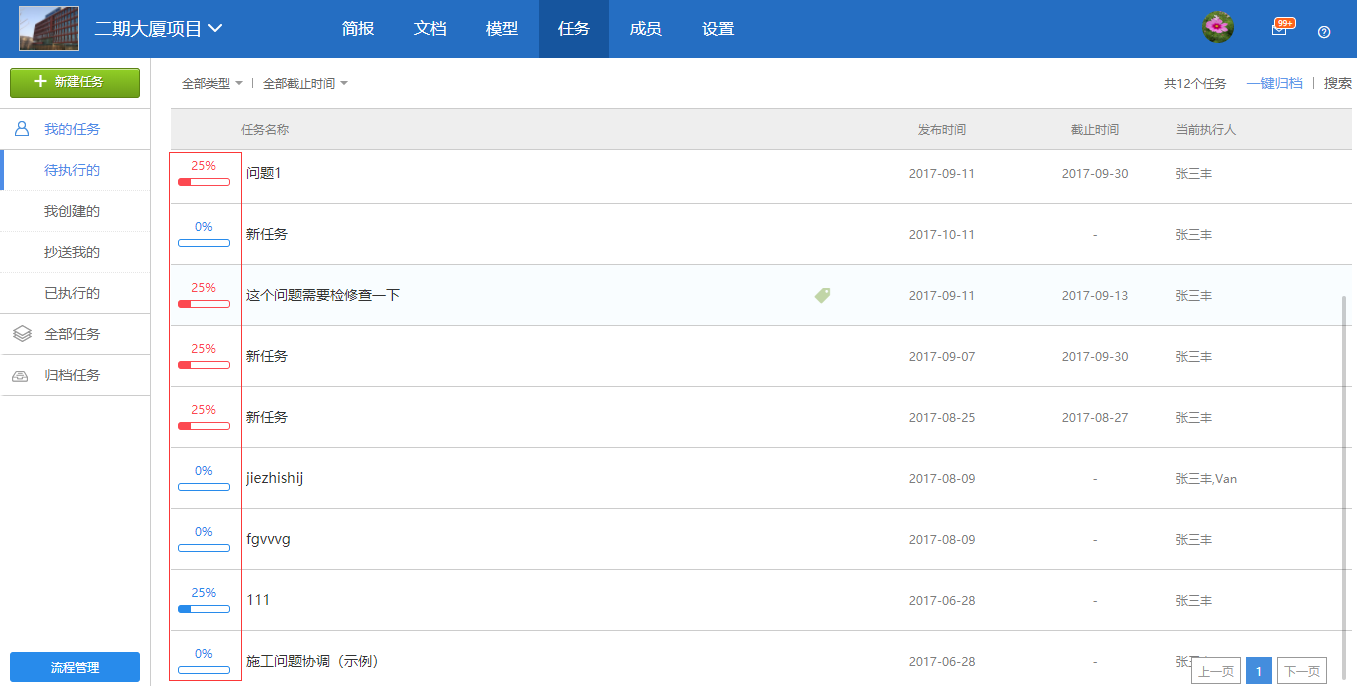Viewport: 1357px width, 686px height.
Task: Select 我创建的 in the sidebar
Action: click(72, 211)
